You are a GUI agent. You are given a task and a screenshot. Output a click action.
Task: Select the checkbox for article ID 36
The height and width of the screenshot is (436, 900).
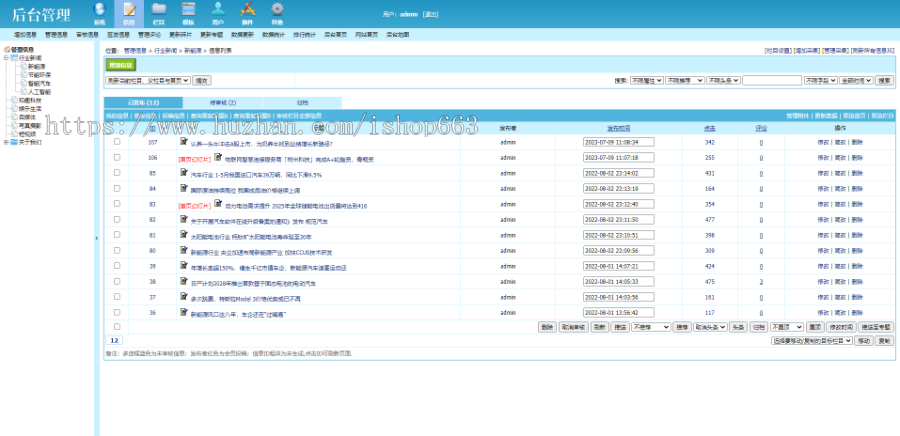pos(117,313)
